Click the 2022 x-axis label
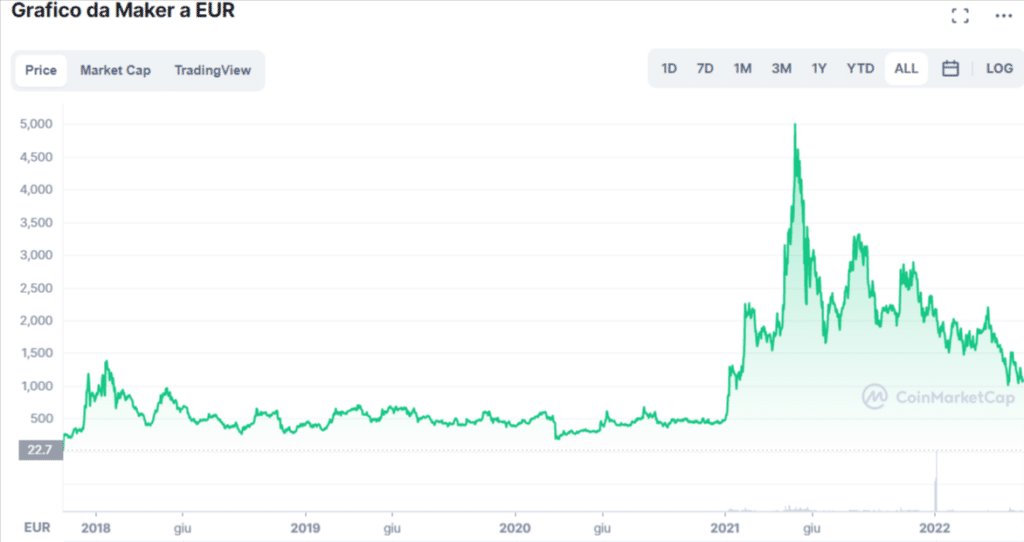This screenshot has height=542, width=1024. click(x=935, y=528)
